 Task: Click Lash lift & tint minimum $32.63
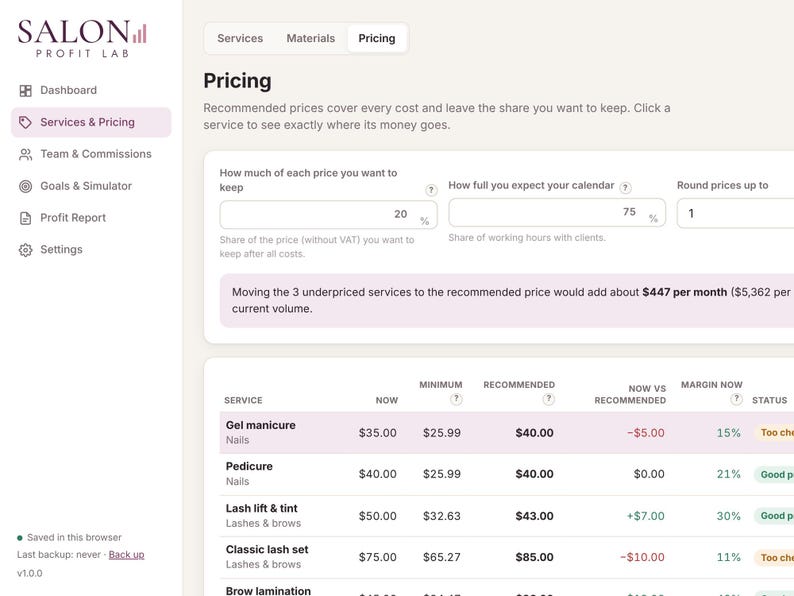tap(442, 516)
